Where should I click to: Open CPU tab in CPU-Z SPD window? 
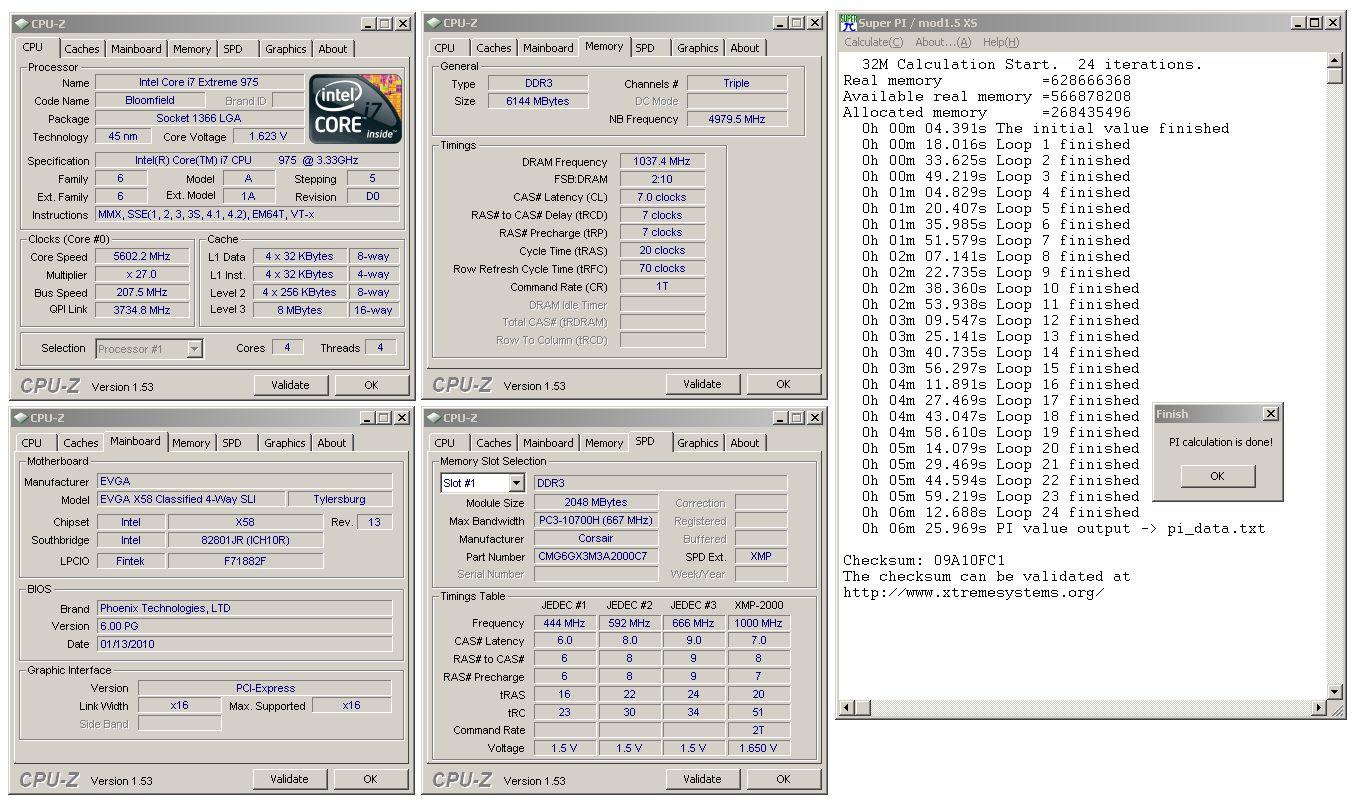click(x=445, y=443)
